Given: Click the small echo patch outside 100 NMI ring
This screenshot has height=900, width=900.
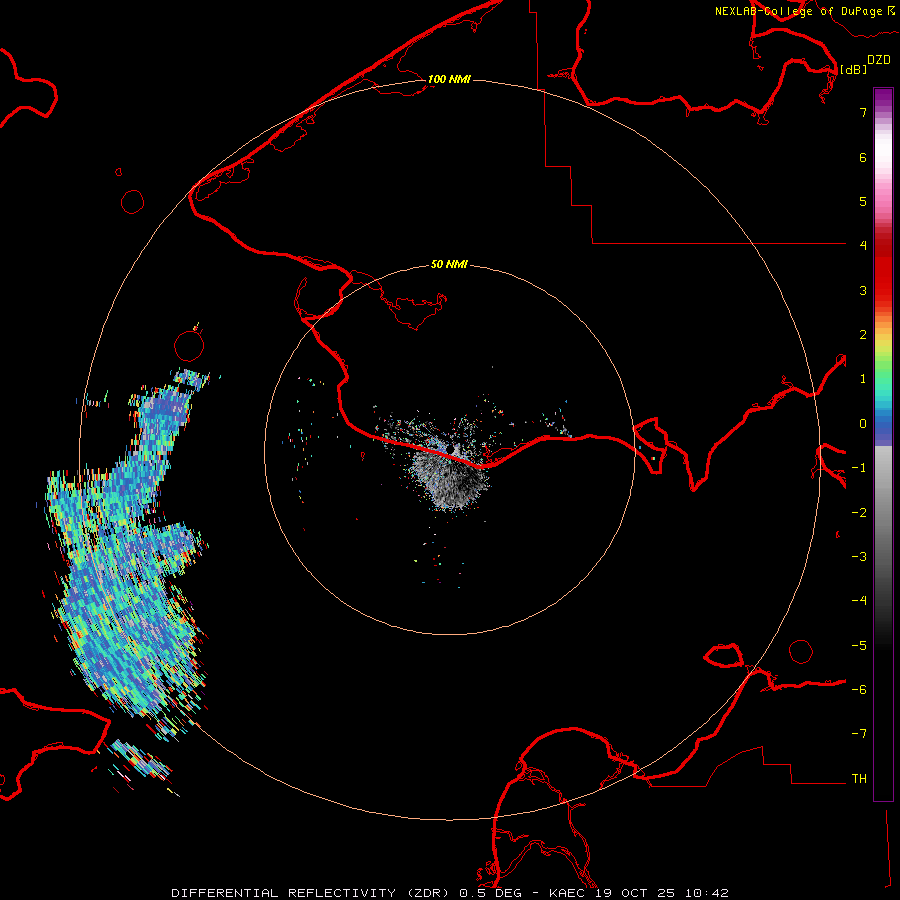Looking at the screenshot, I should [x=141, y=763].
